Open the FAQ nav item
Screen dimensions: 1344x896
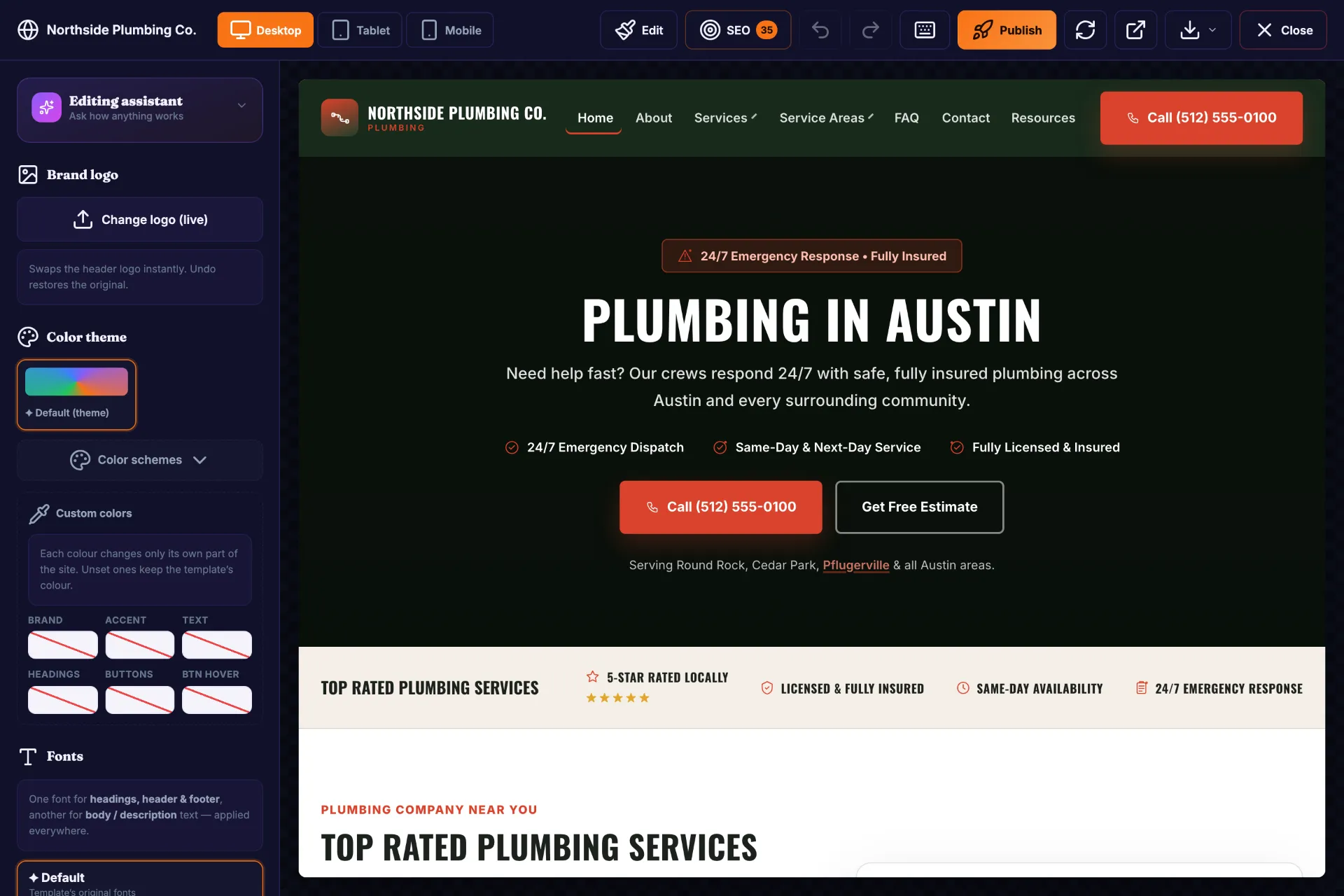[x=906, y=118]
